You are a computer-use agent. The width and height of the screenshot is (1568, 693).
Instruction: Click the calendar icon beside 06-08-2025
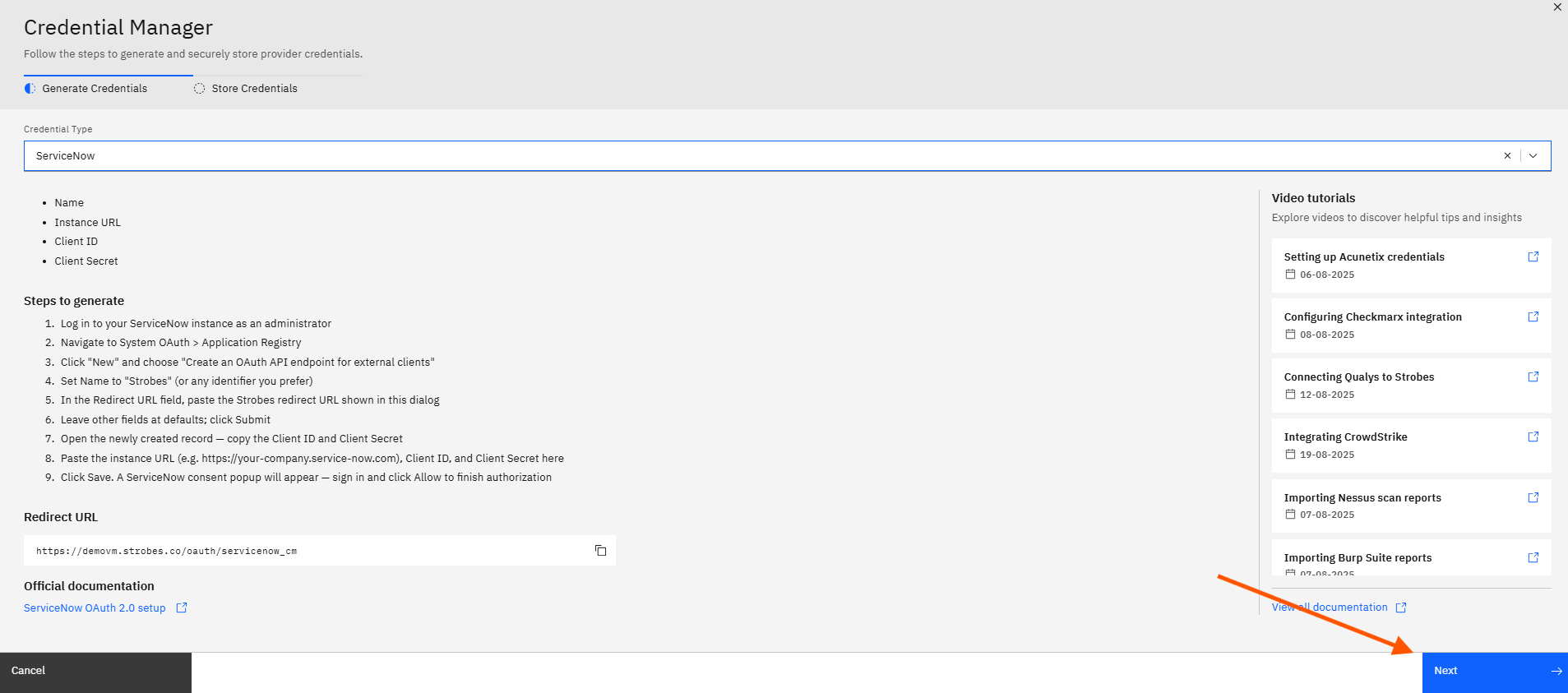click(1290, 275)
